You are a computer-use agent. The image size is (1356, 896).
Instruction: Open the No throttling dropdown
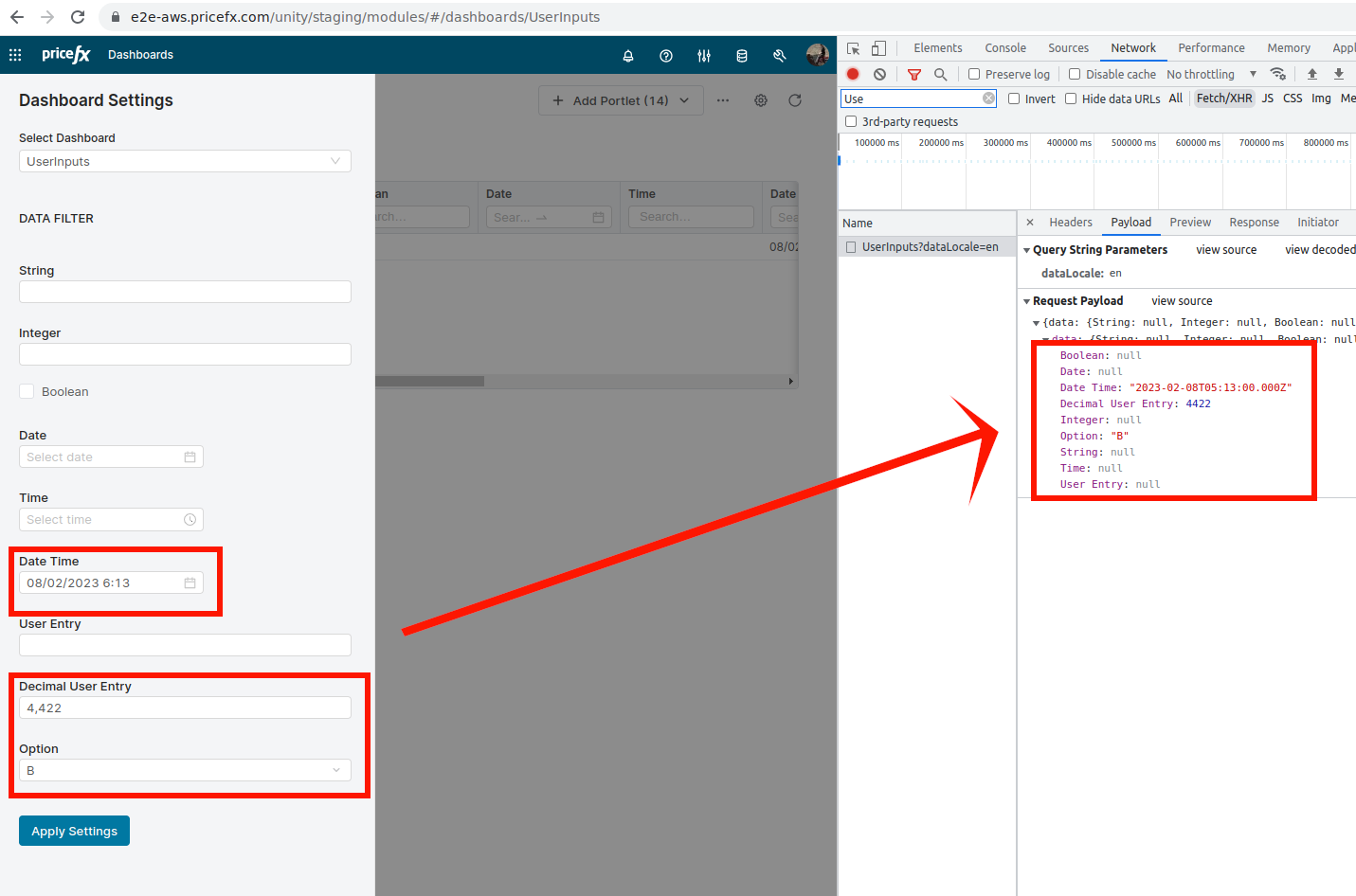pos(1211,74)
